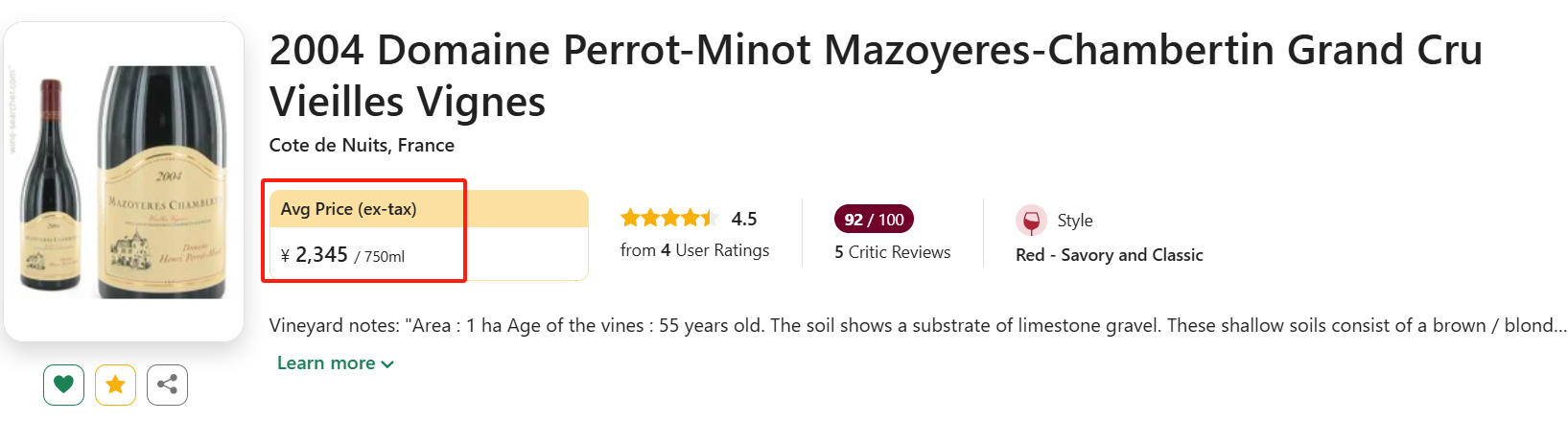Click the 4.5 rating number
The image size is (1568, 421).
click(744, 219)
